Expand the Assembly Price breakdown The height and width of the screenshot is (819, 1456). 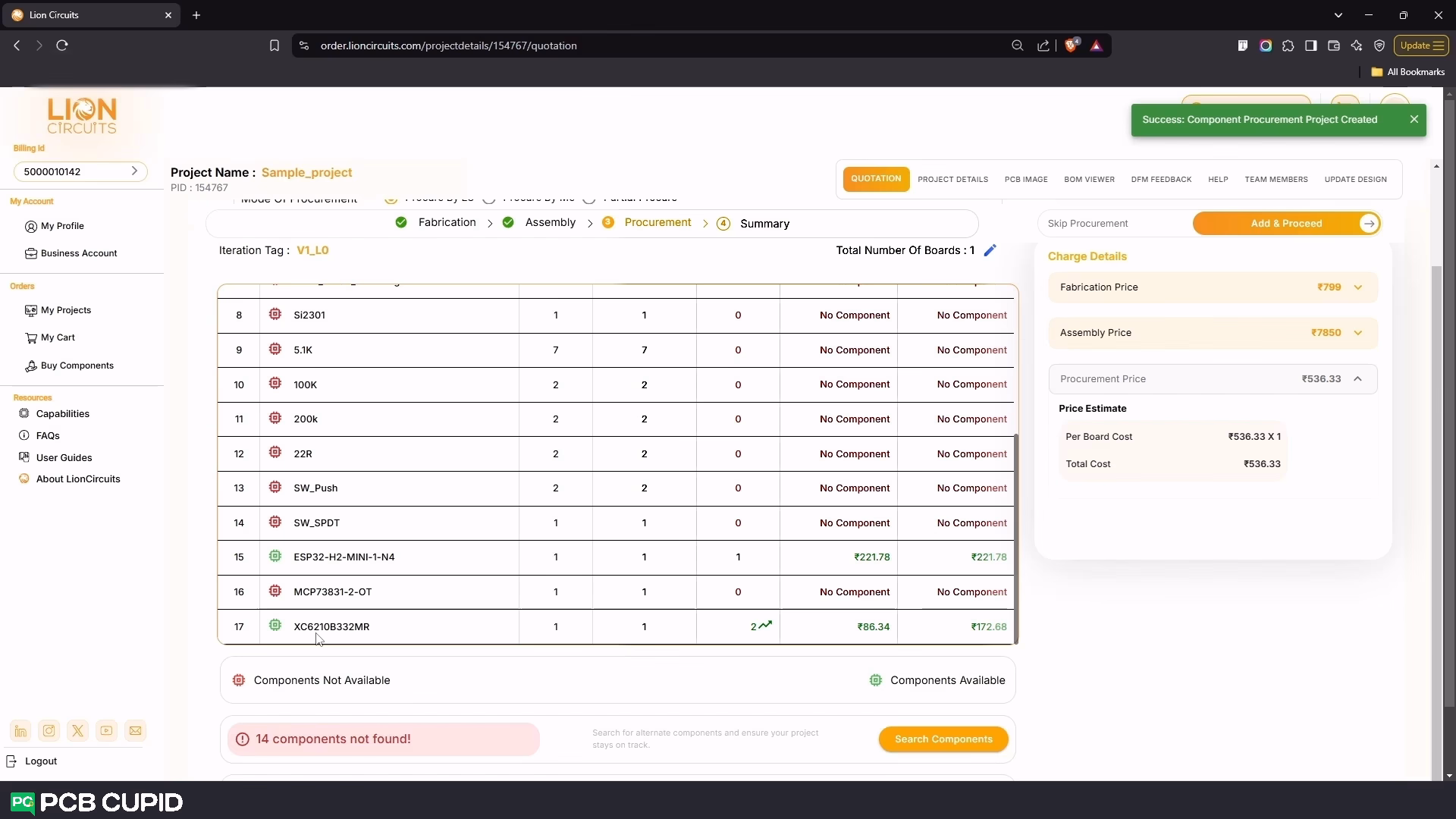pyautogui.click(x=1357, y=333)
